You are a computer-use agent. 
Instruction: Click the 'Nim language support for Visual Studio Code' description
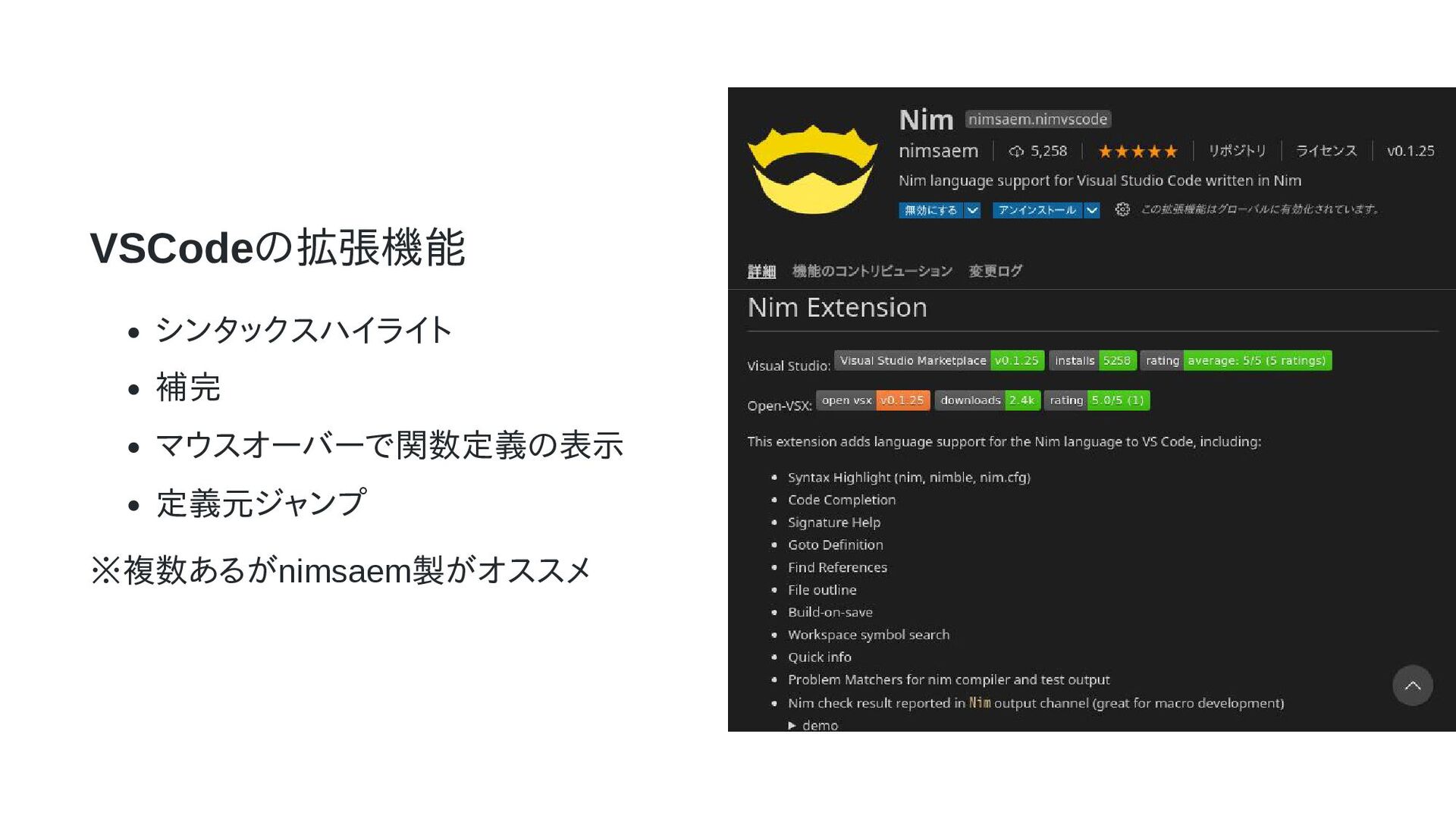[x=1100, y=180]
